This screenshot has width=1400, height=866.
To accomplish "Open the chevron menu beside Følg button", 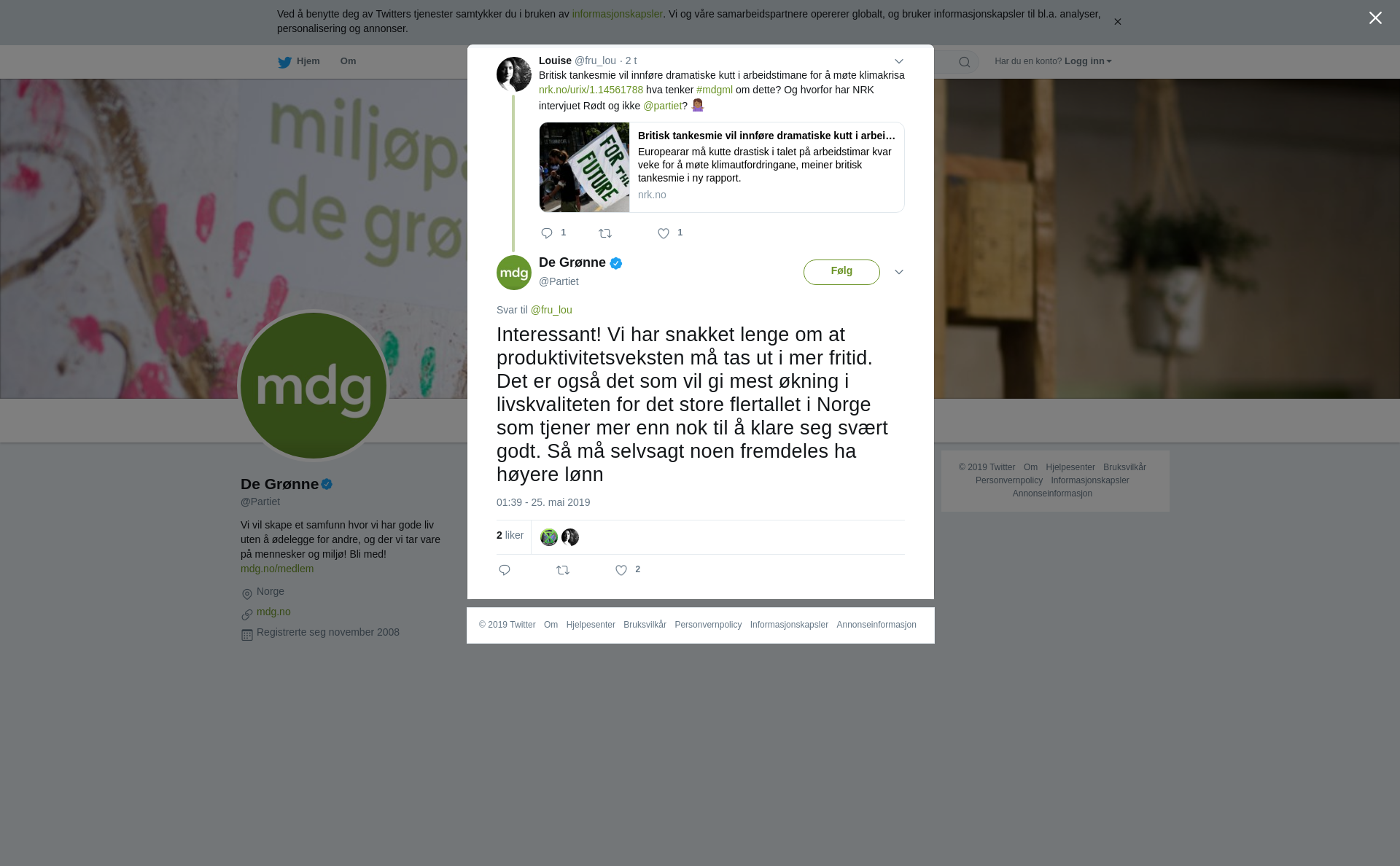I will (899, 272).
